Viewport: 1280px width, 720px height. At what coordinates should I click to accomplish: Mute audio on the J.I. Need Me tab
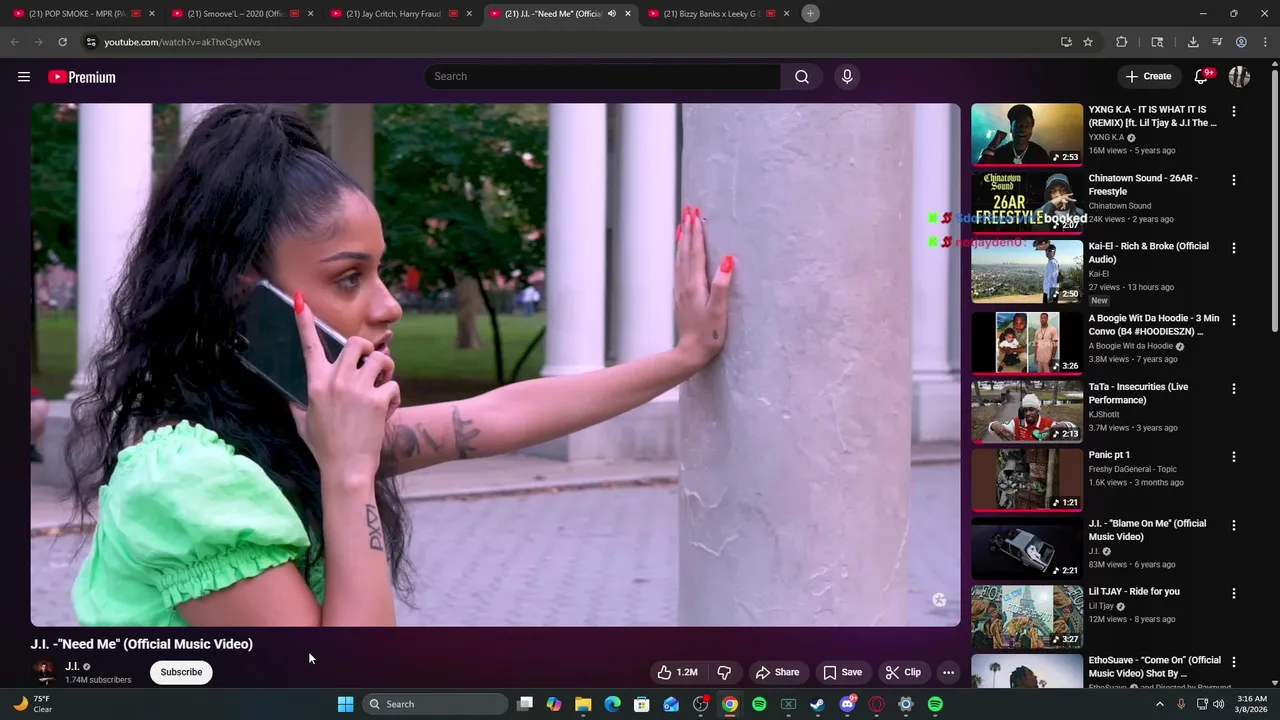(x=611, y=14)
